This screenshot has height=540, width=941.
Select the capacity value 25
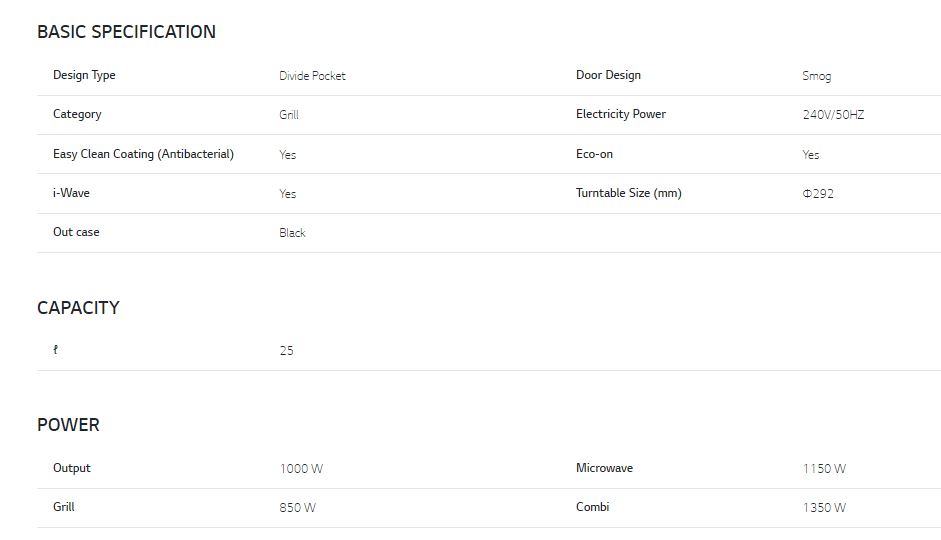click(x=286, y=351)
